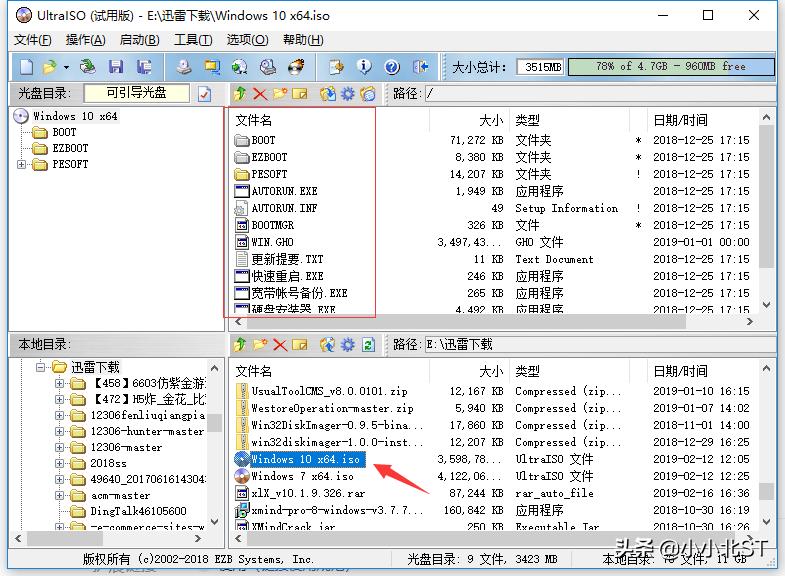Click the Burn CD/DVD image flame icon

[296, 67]
